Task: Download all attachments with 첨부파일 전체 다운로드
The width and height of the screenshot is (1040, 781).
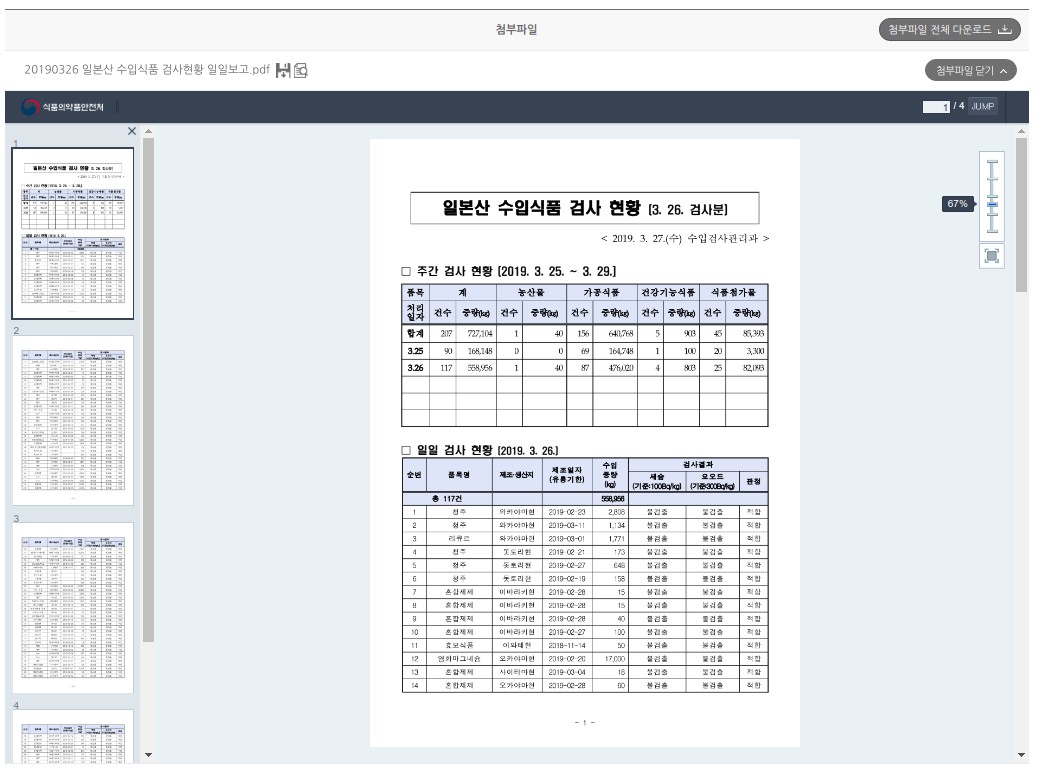Action: click(949, 29)
